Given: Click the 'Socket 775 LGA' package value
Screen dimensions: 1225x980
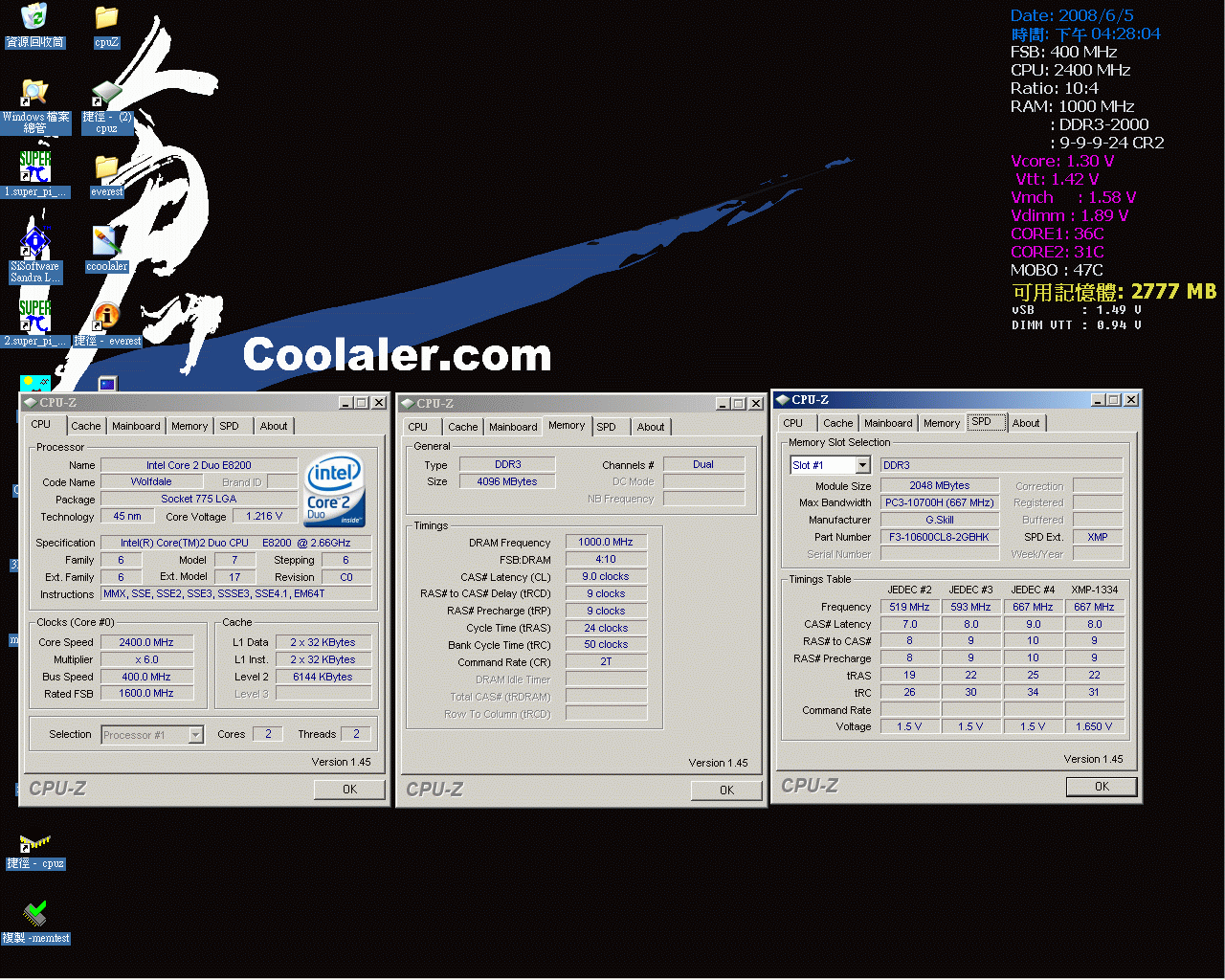Looking at the screenshot, I should coord(199,500).
